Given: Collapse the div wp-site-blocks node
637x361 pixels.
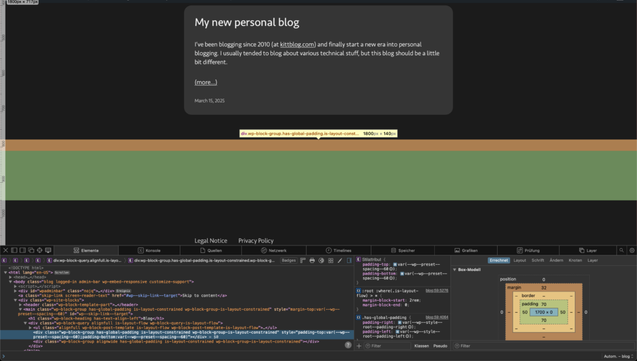Looking at the screenshot, I should coord(15,300).
